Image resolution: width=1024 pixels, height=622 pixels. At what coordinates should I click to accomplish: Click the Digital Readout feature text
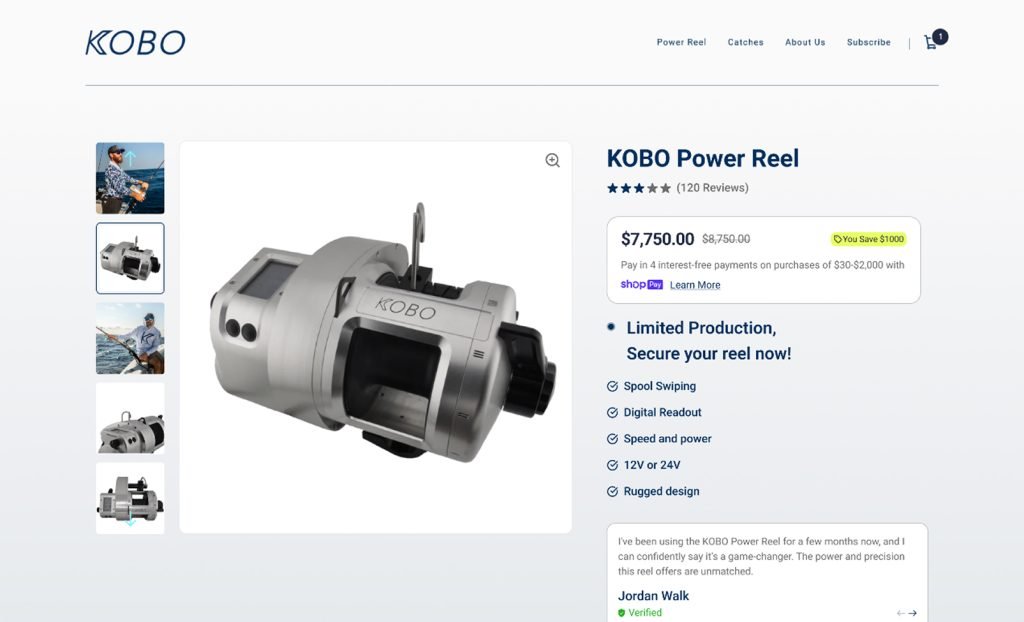coord(662,412)
